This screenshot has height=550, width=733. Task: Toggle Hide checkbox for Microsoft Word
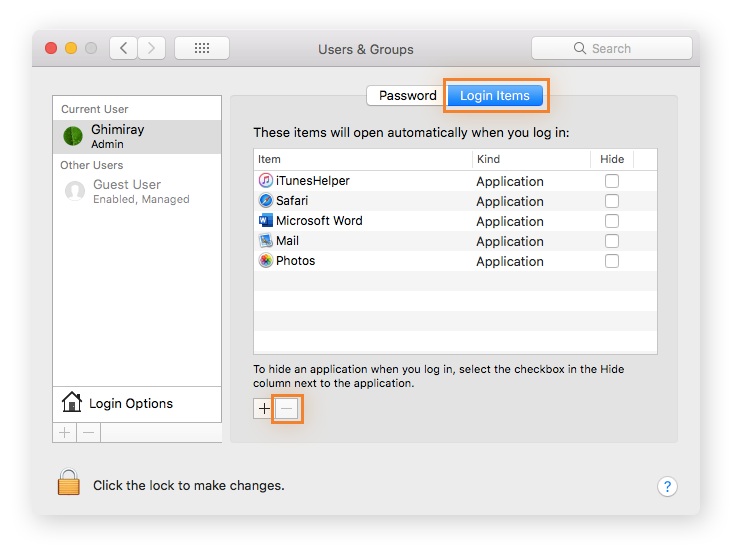pos(612,221)
